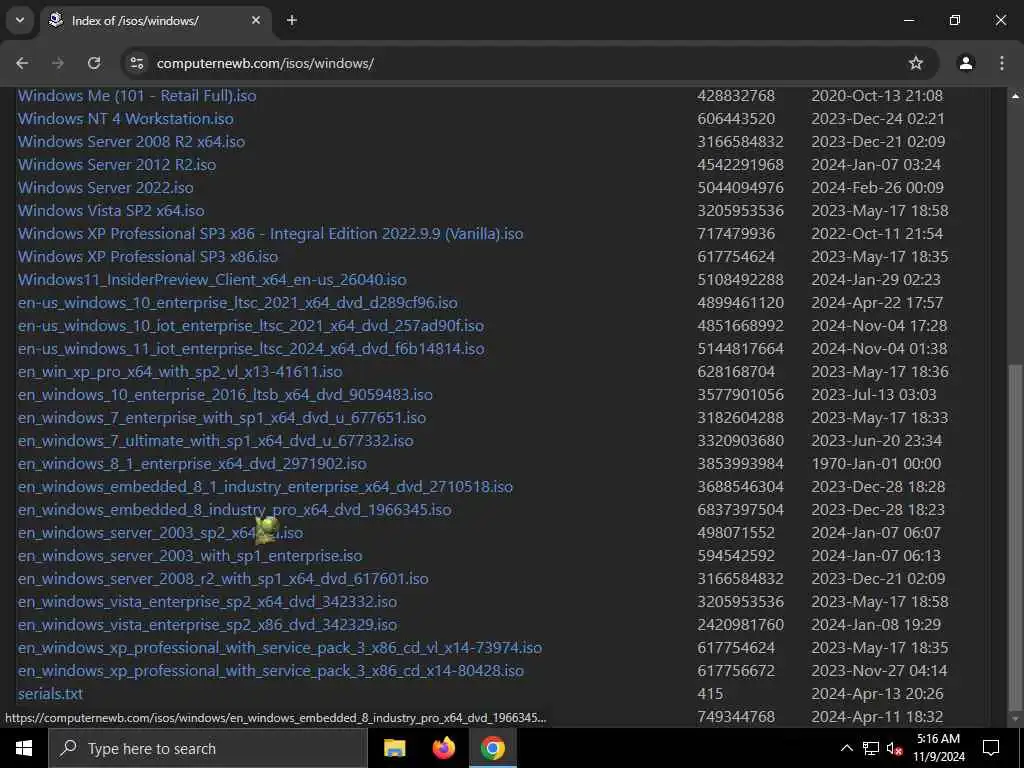1024x768 pixels.
Task: Open Chrome three-dot menu
Action: click(x=1002, y=63)
